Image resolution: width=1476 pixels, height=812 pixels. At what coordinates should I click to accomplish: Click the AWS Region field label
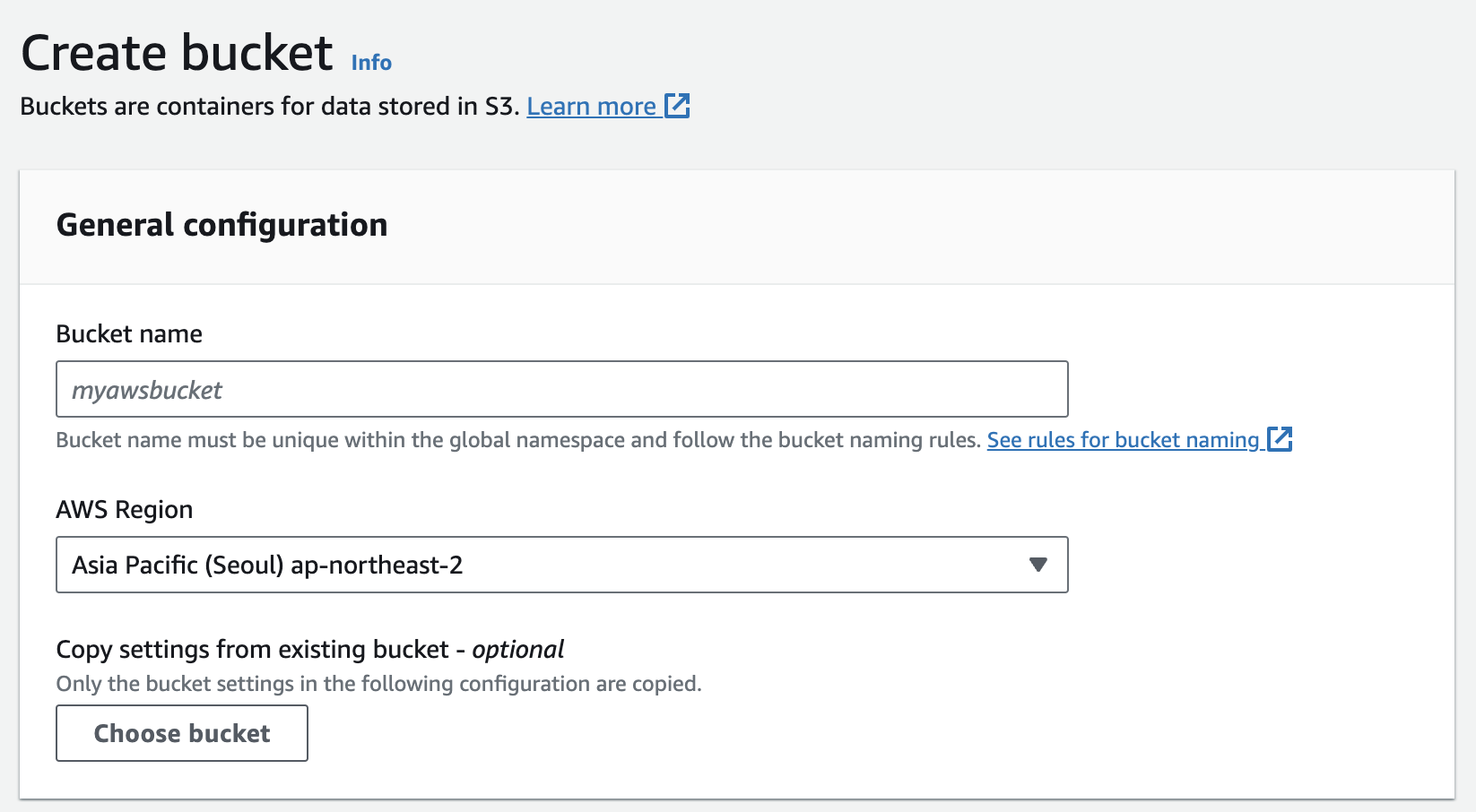coord(125,510)
